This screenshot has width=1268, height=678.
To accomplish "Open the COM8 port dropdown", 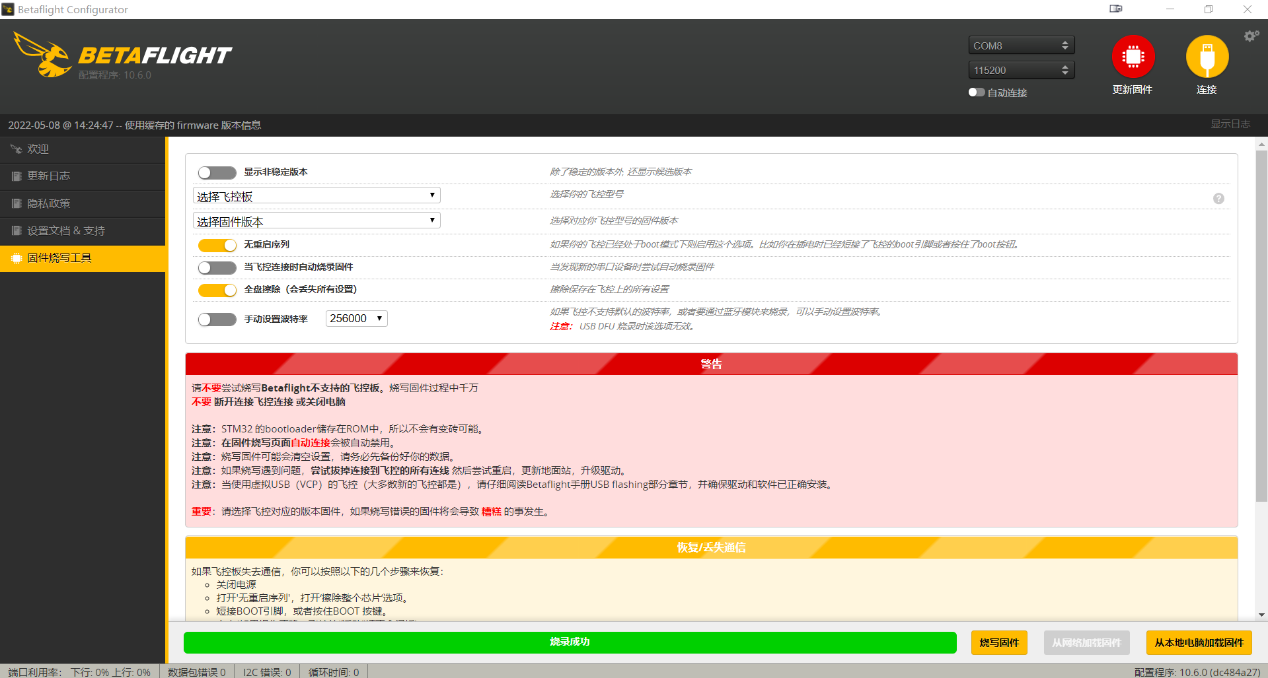I will point(1020,45).
